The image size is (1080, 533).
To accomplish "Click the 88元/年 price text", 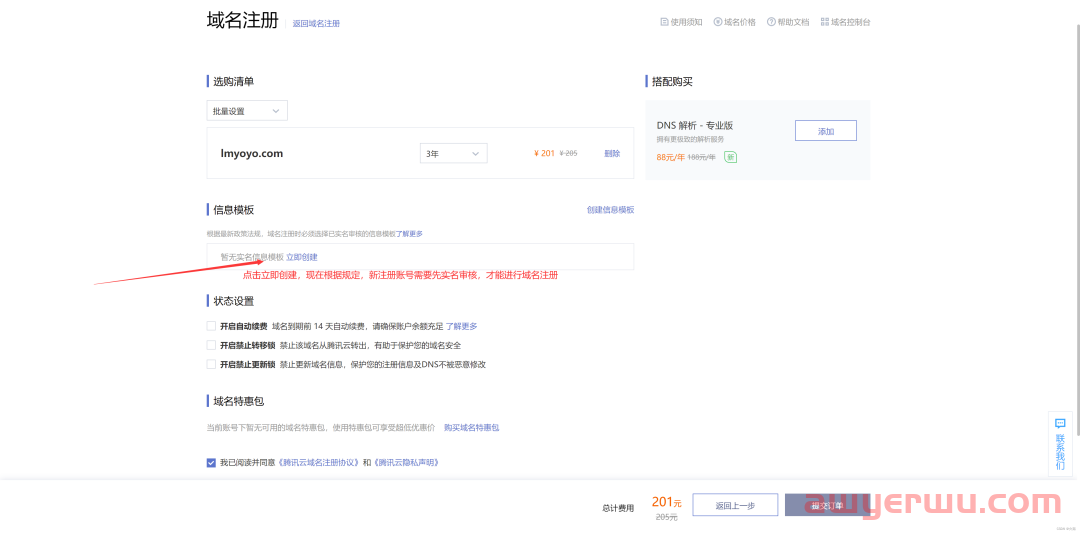I will 670,157.
